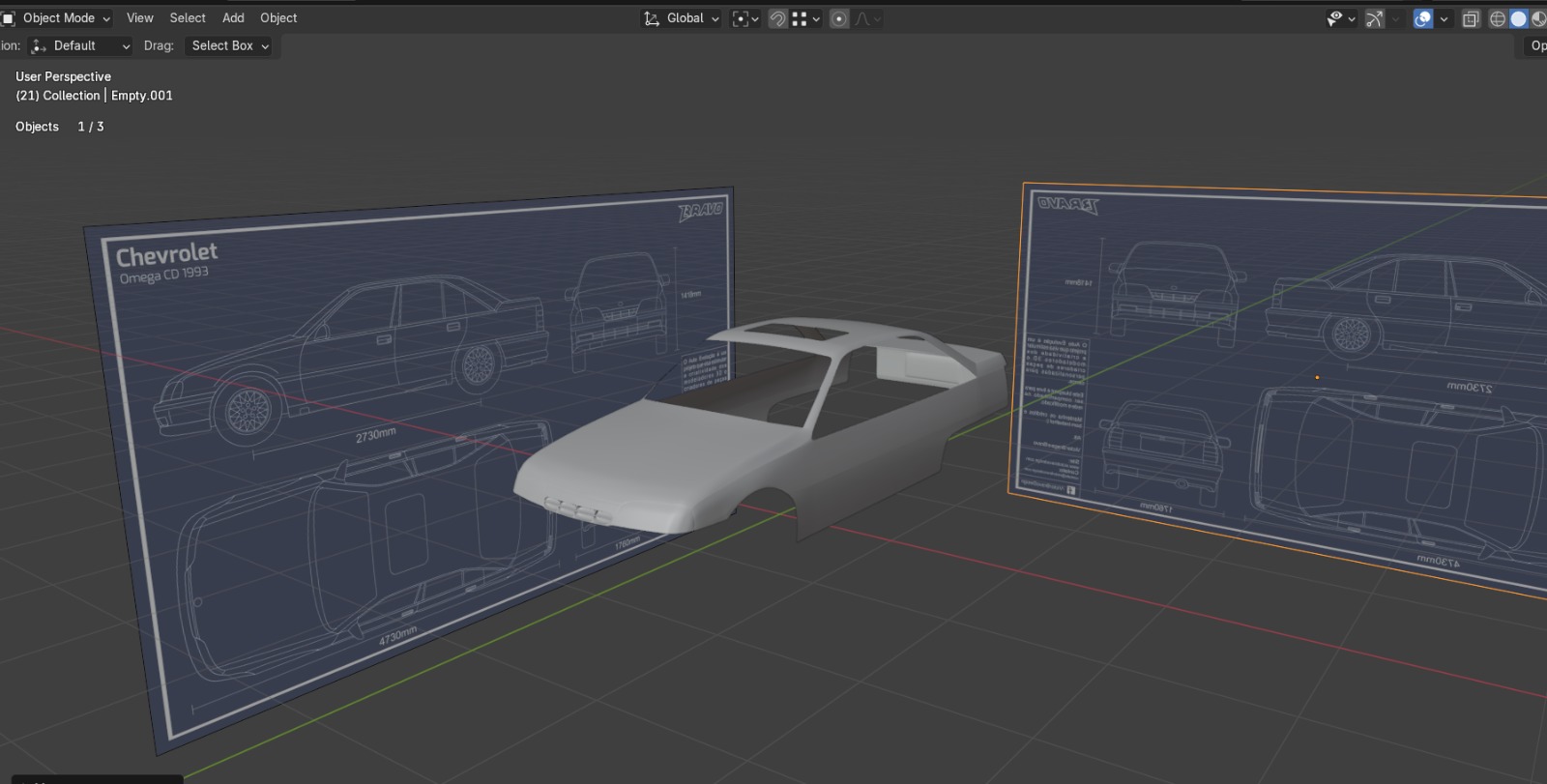Click the '(21) Collection | Empty.001' text
Screen dimensions: 1547x784
coord(94,96)
